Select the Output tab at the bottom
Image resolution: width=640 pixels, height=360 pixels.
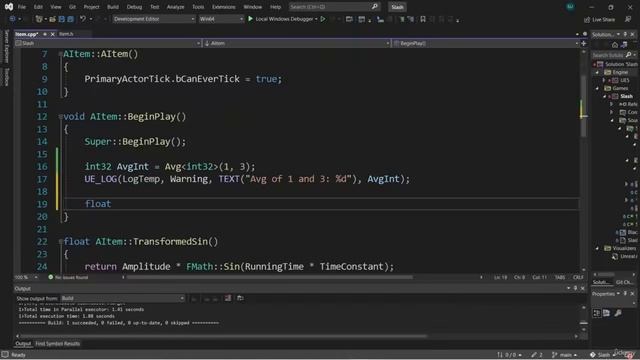pos(23,344)
